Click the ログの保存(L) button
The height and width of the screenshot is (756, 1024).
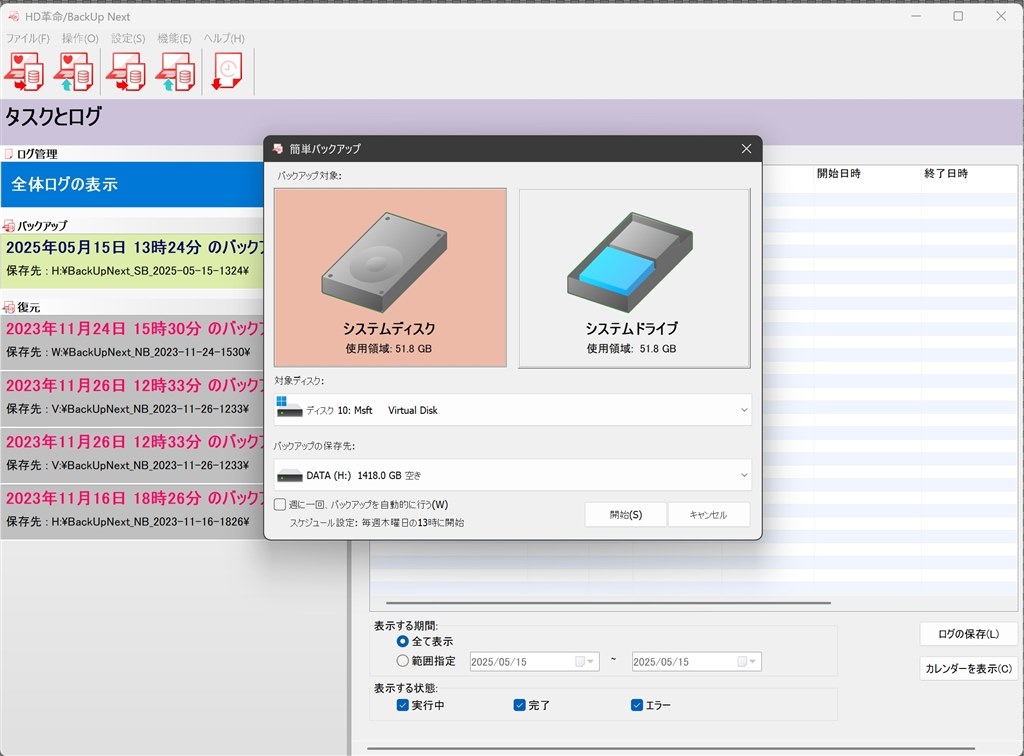(x=968, y=634)
